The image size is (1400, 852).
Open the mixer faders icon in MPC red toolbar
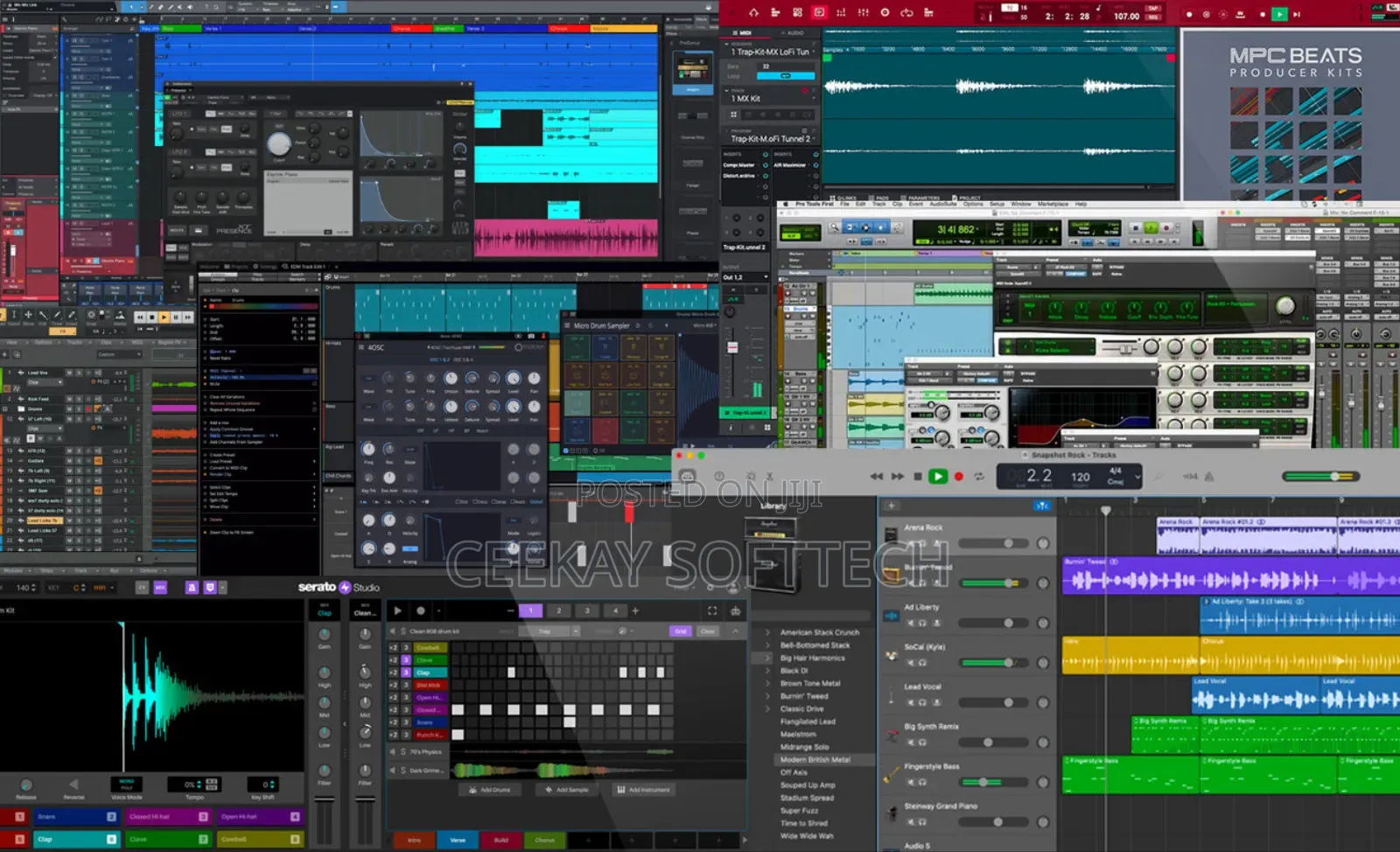(864, 12)
